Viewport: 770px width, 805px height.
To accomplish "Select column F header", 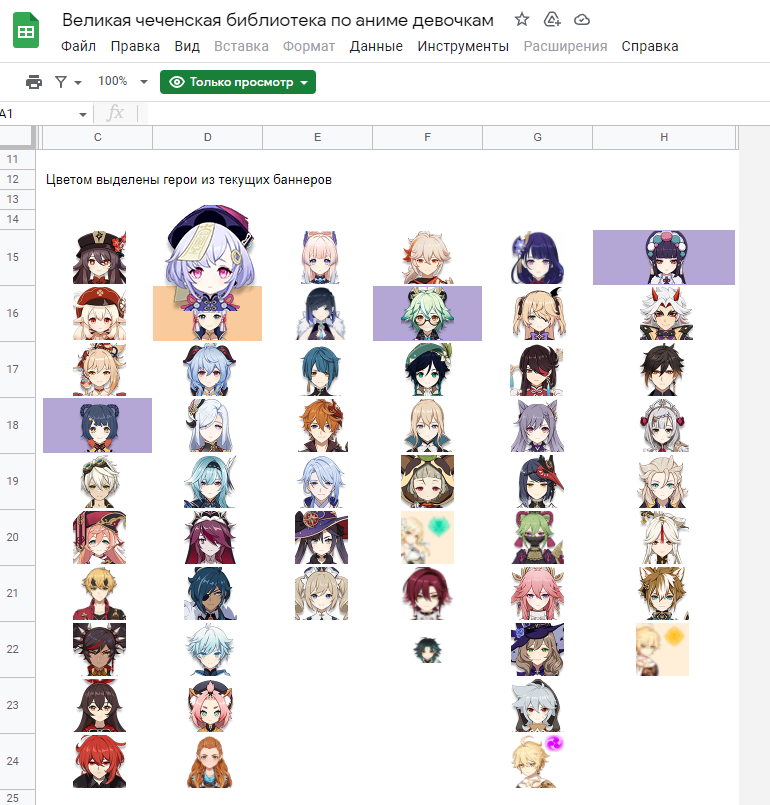I will [x=427, y=137].
